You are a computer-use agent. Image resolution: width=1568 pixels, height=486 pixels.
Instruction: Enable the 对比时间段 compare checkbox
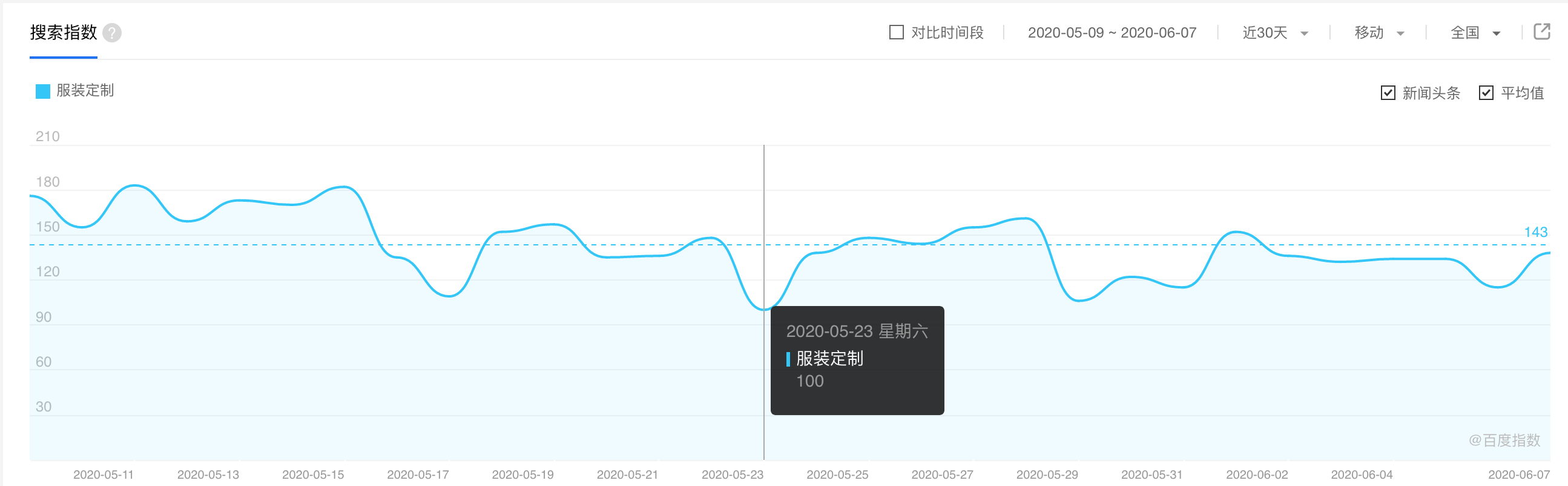pos(896,32)
